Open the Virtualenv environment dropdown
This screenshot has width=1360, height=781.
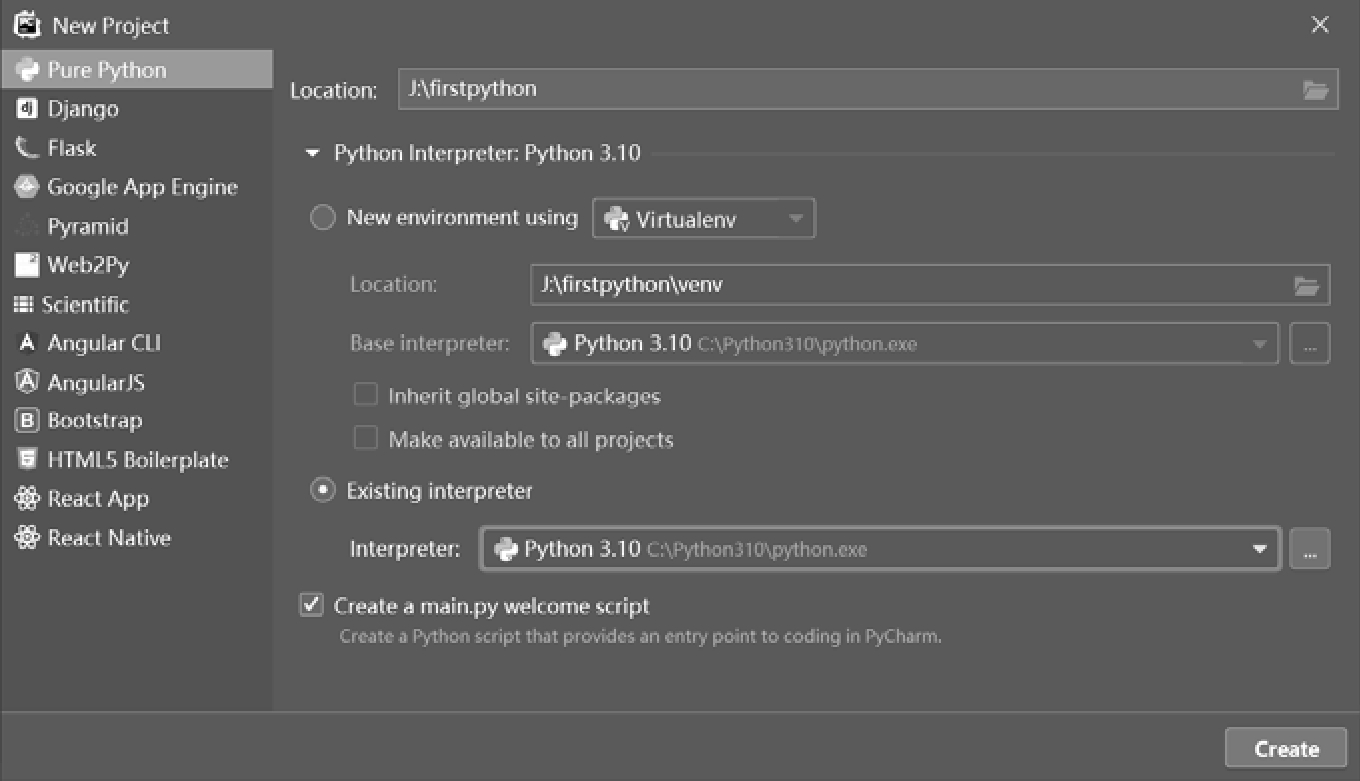click(x=704, y=219)
